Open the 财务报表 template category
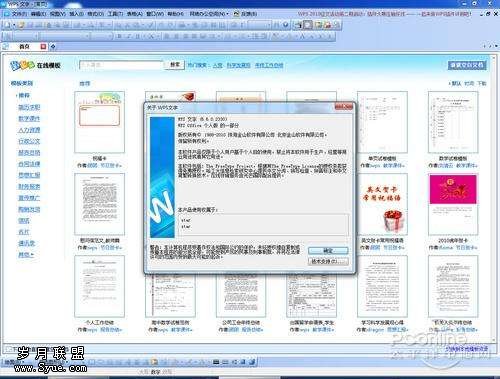The width and height of the screenshot is (500, 379). pyautogui.click(x=29, y=186)
